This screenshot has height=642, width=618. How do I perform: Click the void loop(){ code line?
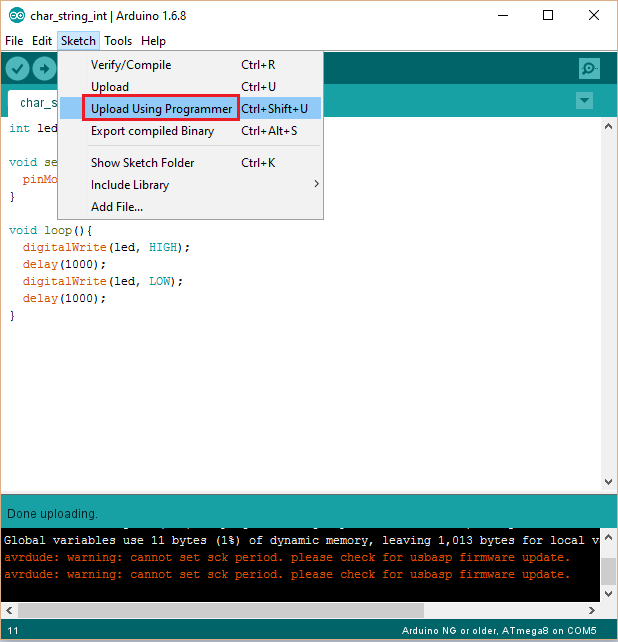pos(50,230)
